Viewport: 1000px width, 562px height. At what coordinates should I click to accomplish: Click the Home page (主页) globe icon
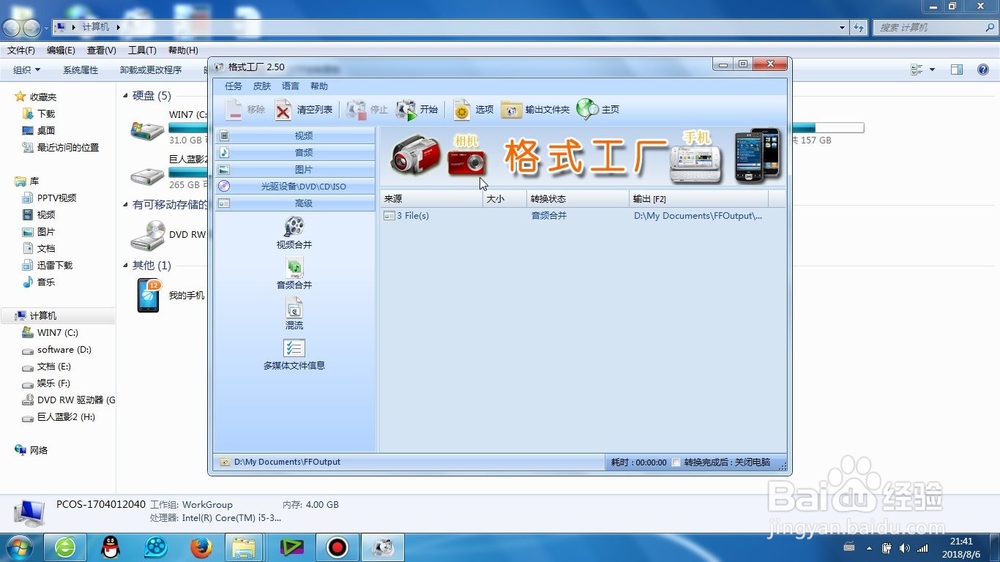pos(587,109)
